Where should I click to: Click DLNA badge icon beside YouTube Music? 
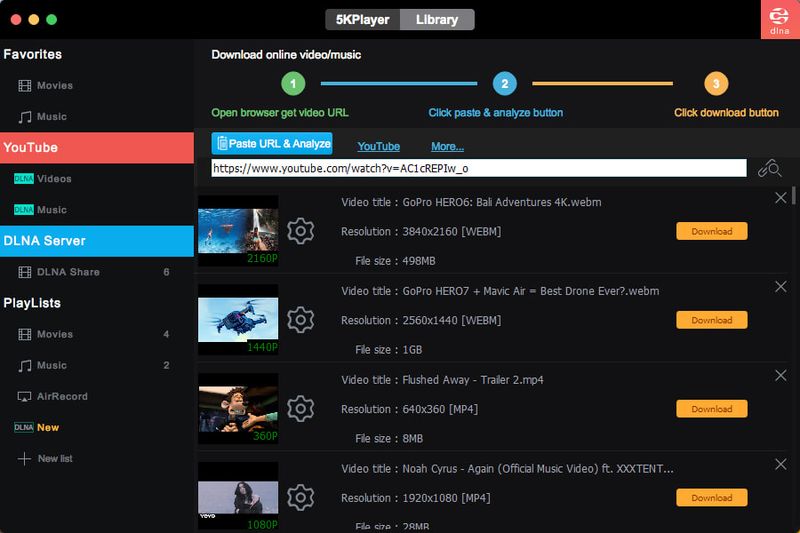tap(23, 210)
